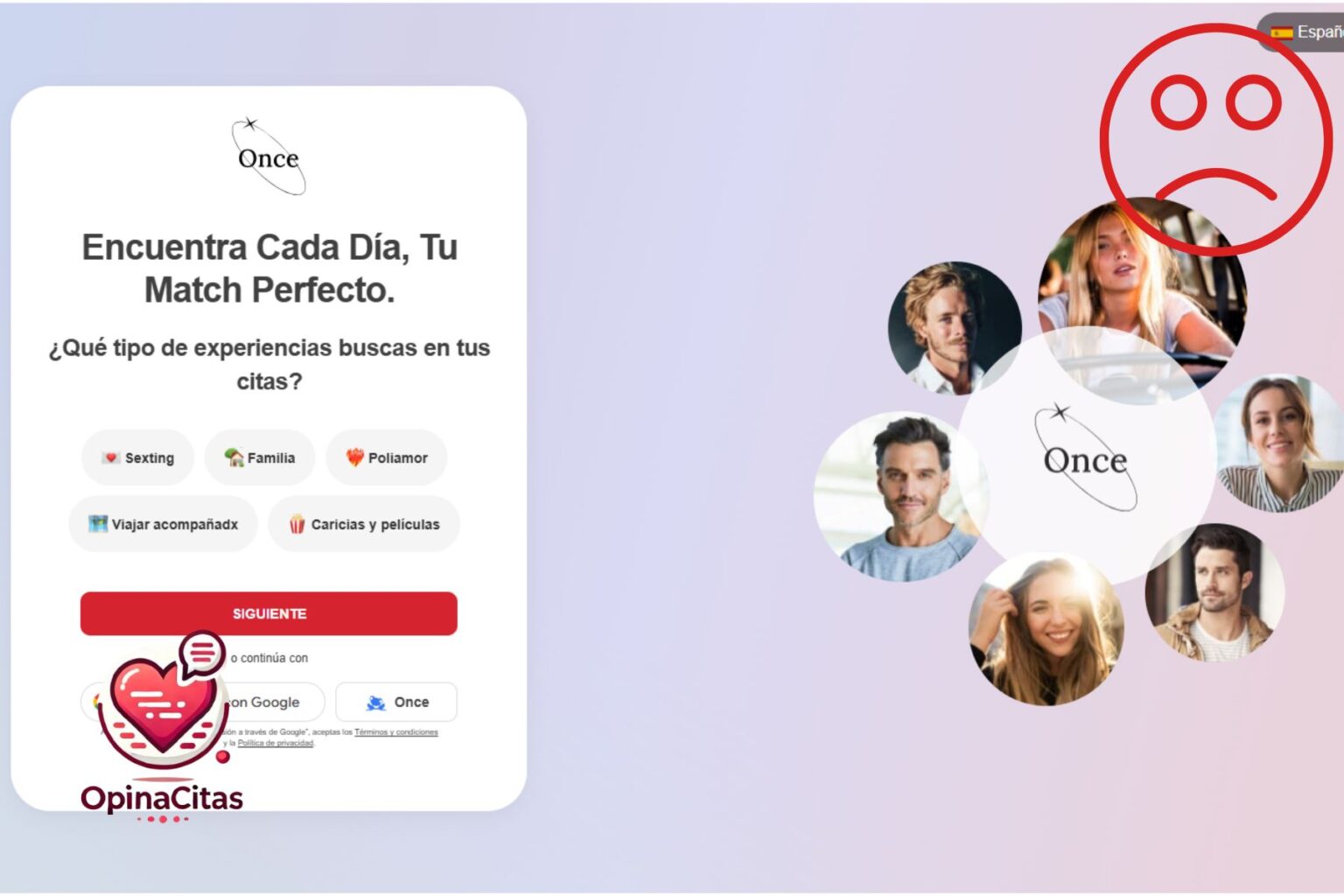The width and height of the screenshot is (1344, 896).
Task: Open the dark-haired man in gray sweater photo
Action: pyautogui.click(x=899, y=497)
